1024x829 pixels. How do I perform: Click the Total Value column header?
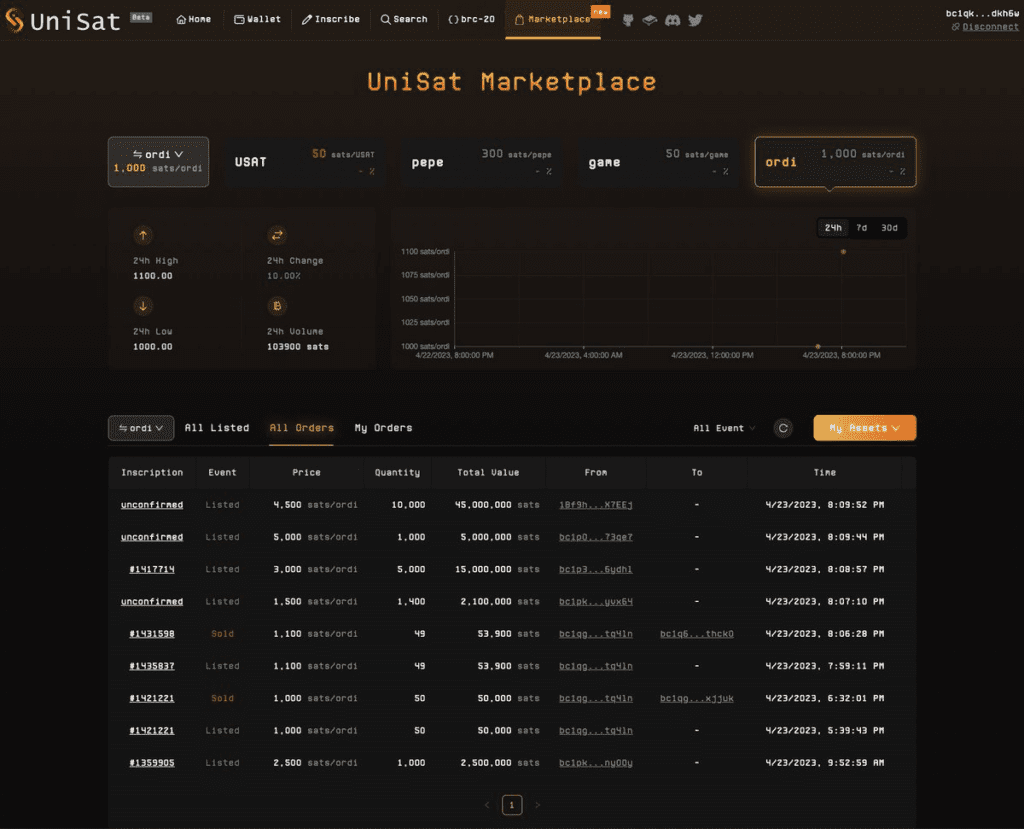488,472
